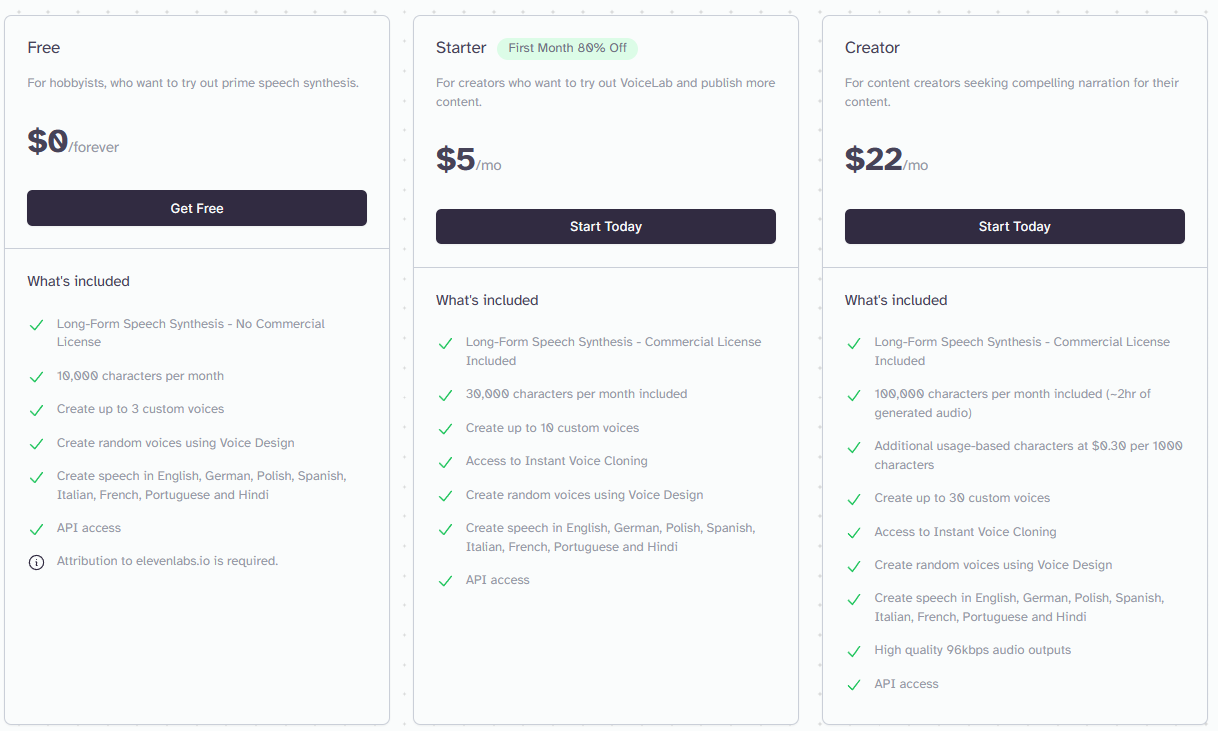
Task: Click checkmark beside Create up to 10 custom voices
Action: (446, 429)
